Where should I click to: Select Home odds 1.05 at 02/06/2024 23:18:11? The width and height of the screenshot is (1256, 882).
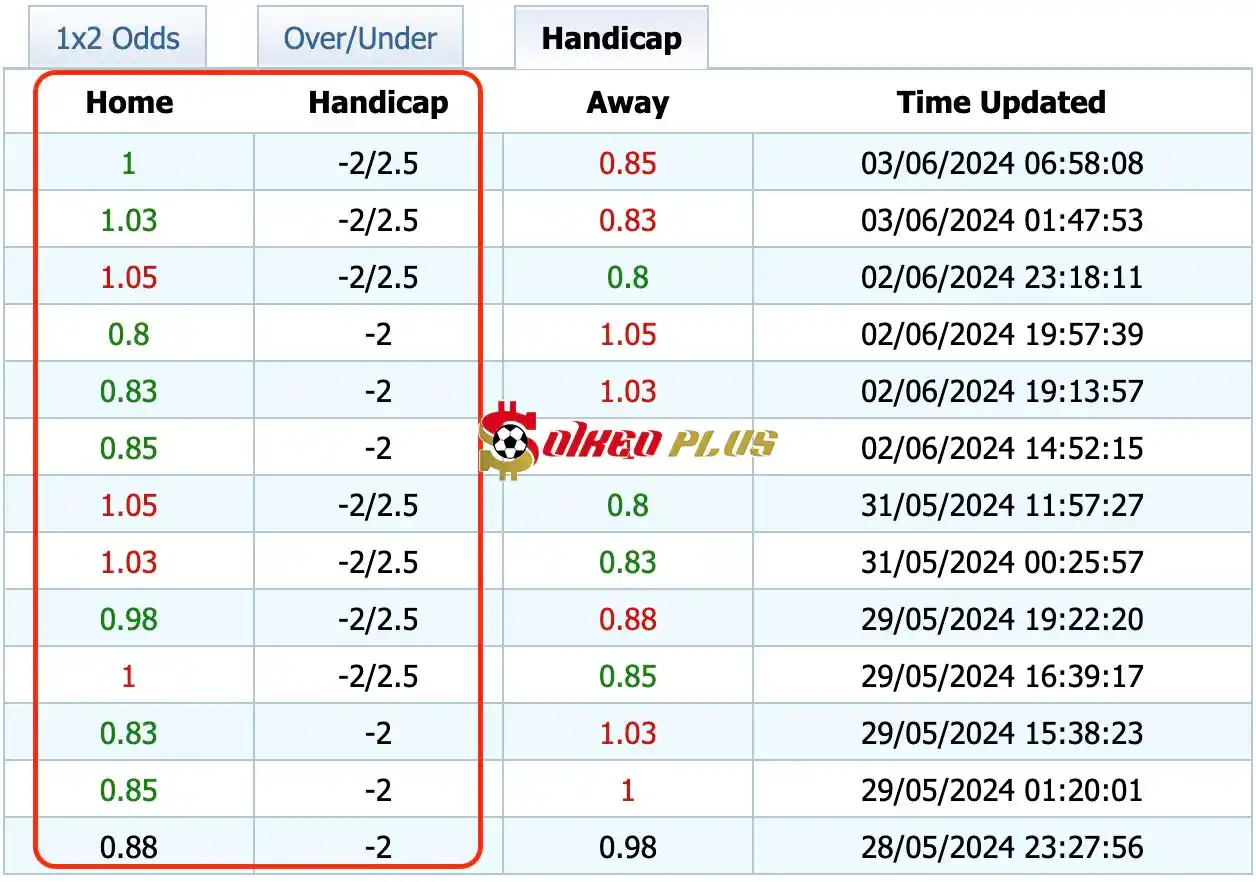[129, 277]
